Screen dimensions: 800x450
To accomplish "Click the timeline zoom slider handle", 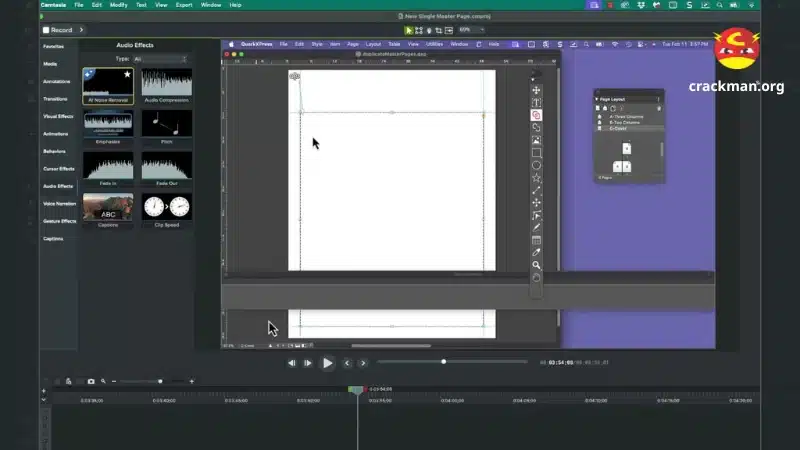I will (160, 381).
